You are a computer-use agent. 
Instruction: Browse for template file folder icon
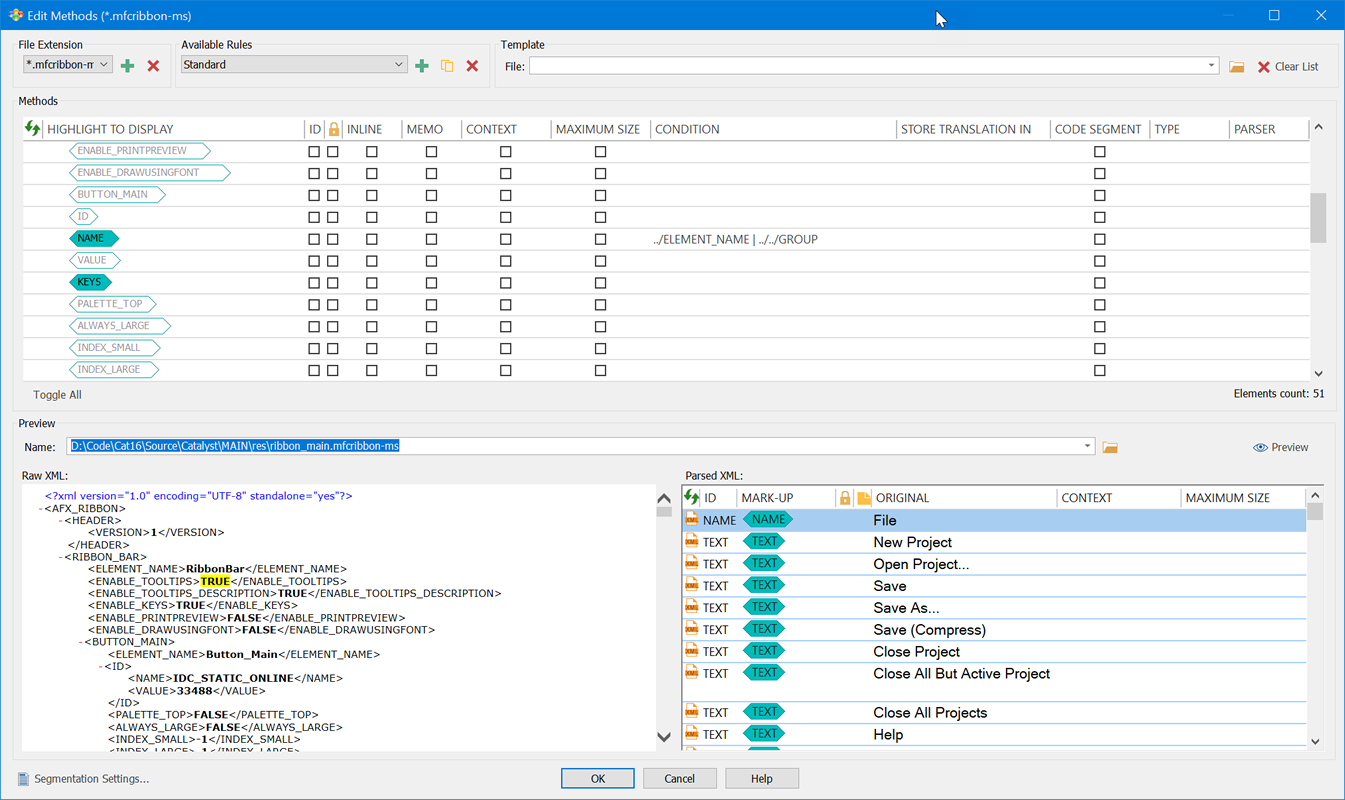click(1237, 67)
